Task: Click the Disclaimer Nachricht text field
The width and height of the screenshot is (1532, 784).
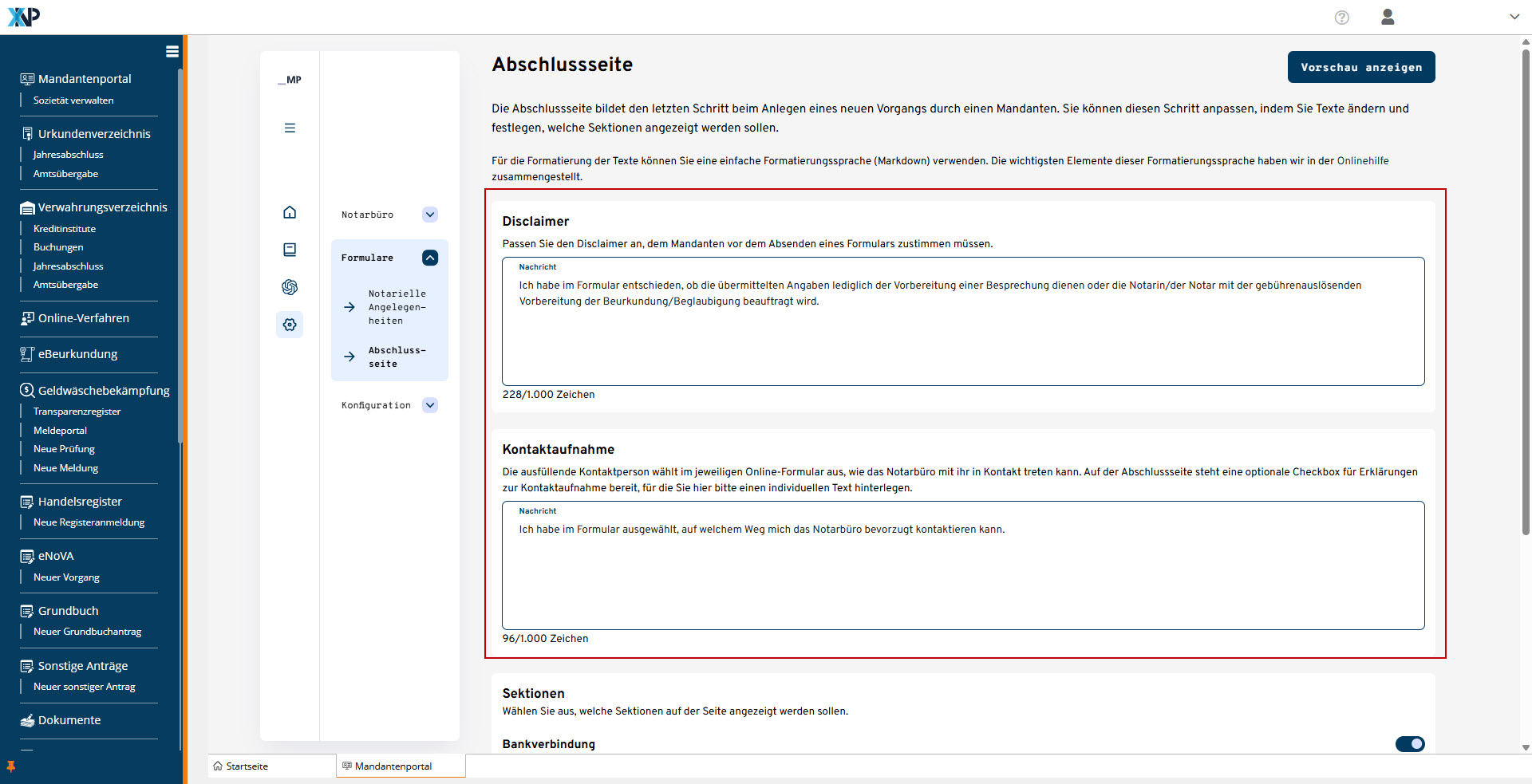Action: [x=963, y=321]
